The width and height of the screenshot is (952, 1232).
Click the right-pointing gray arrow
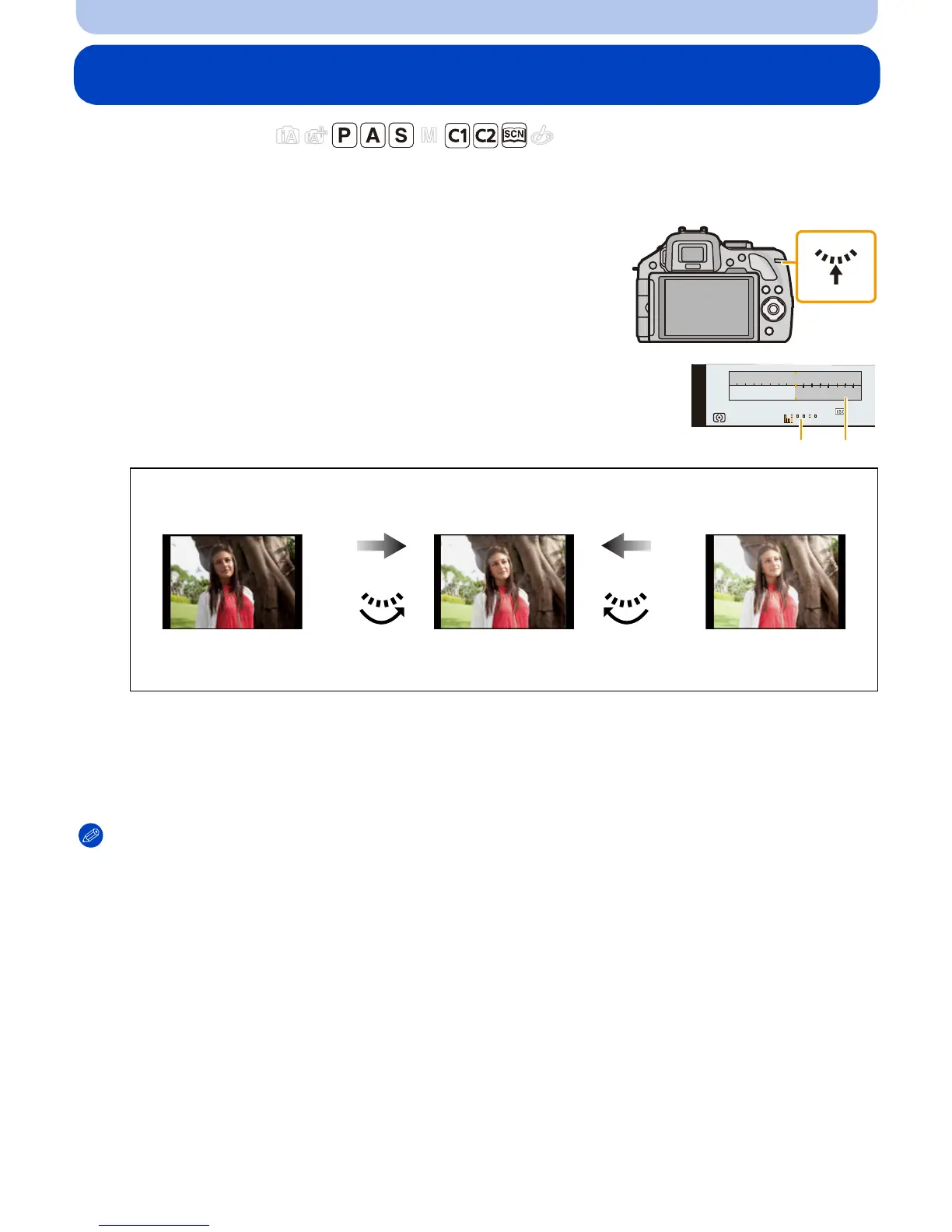point(381,546)
